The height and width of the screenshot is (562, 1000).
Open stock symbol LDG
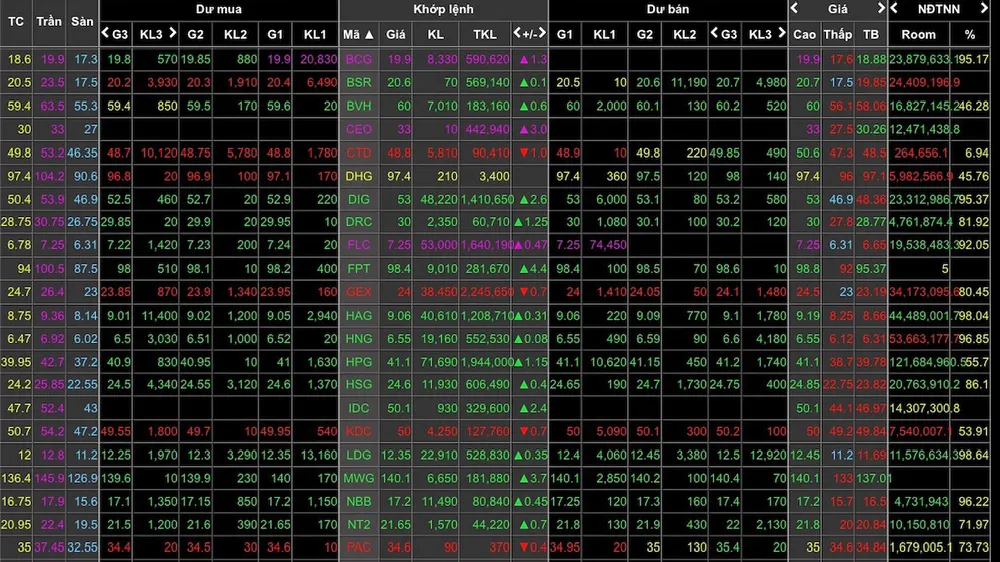(x=358, y=455)
